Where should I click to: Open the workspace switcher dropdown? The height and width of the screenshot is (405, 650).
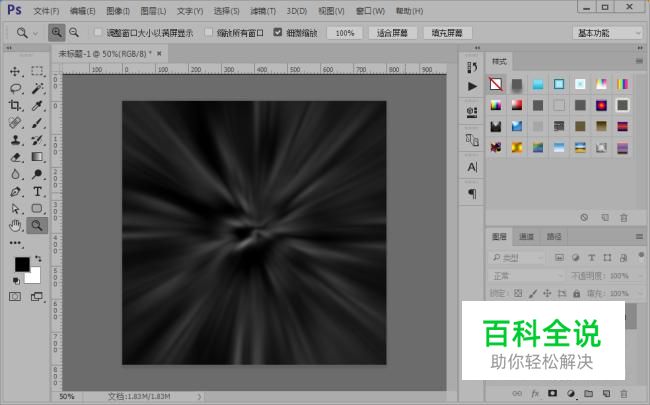click(x=607, y=33)
